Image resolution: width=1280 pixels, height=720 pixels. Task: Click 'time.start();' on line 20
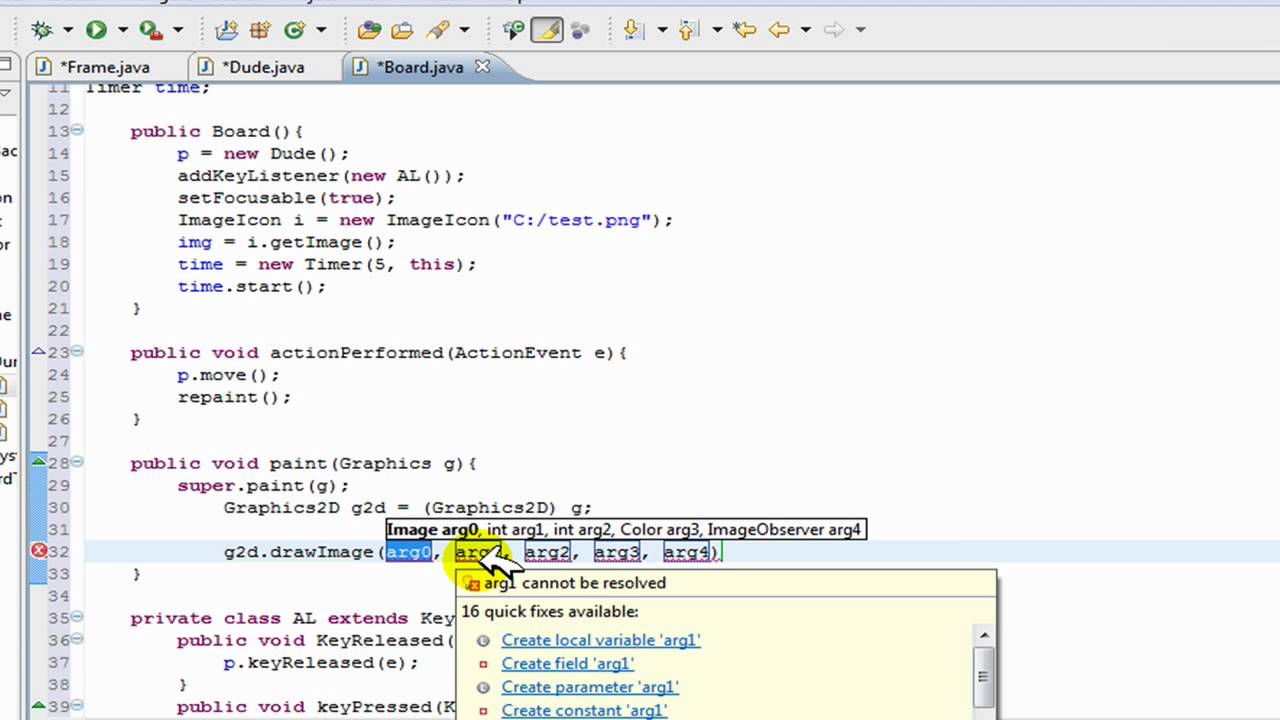(252, 287)
